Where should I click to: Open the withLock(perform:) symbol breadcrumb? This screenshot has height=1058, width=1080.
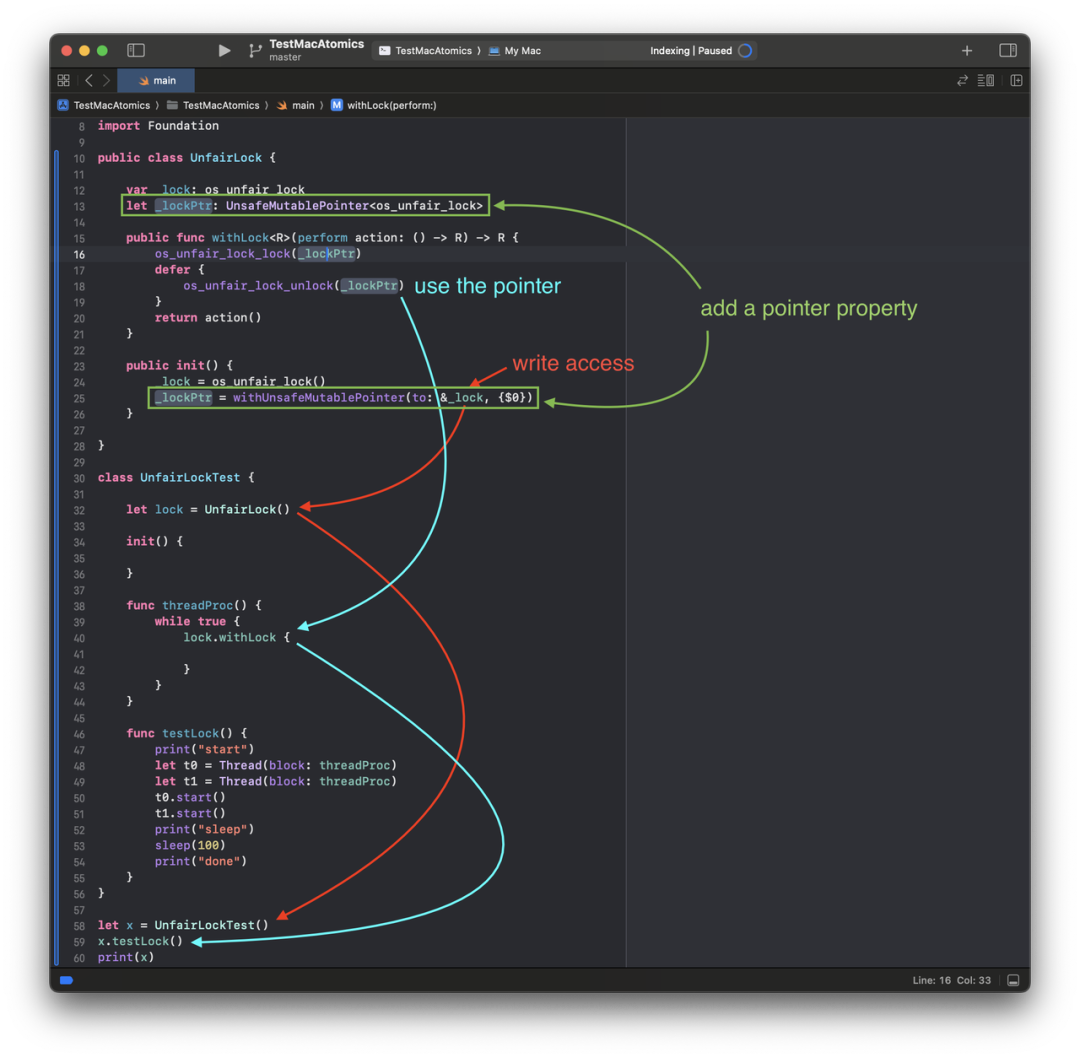(384, 105)
